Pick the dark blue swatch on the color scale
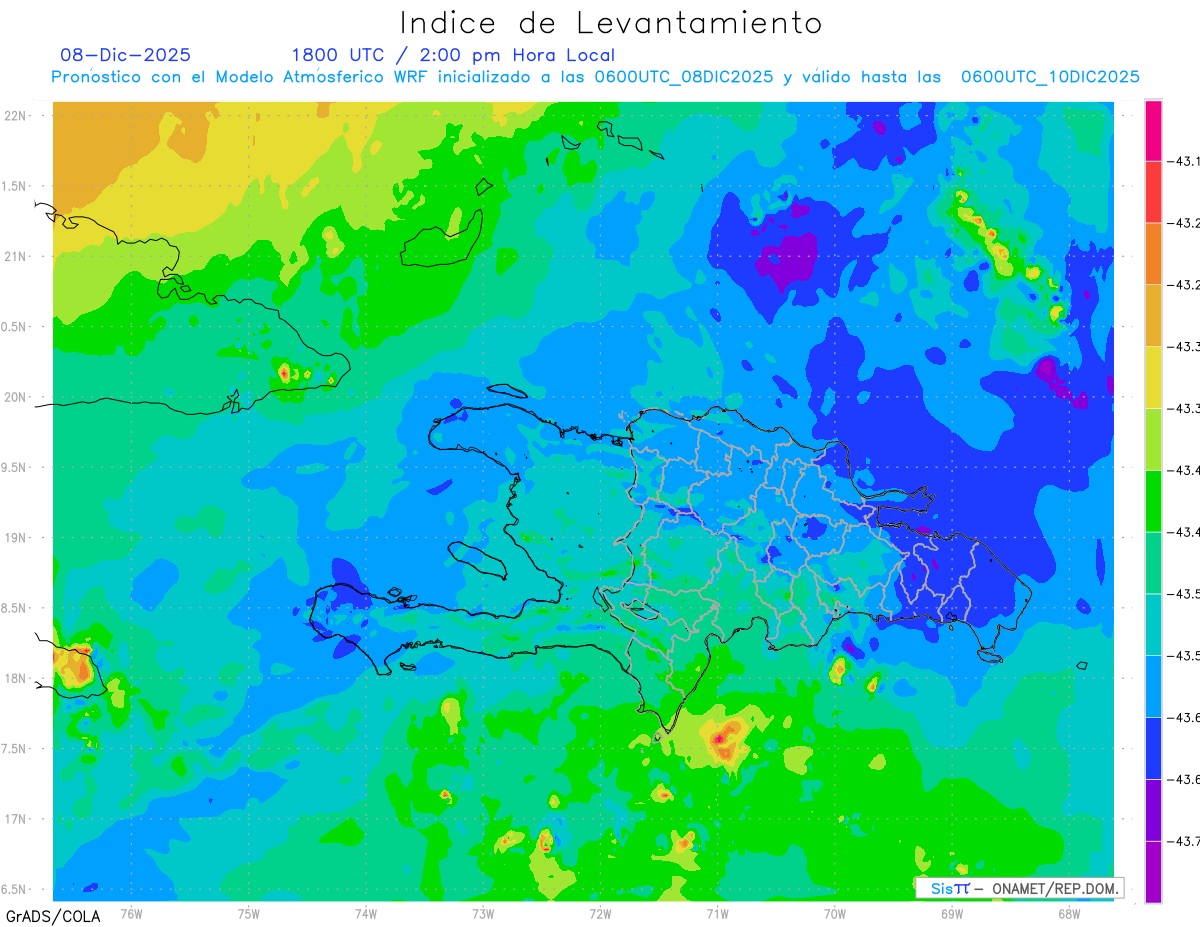Viewport: 1200px width, 927px height. coord(1153,748)
